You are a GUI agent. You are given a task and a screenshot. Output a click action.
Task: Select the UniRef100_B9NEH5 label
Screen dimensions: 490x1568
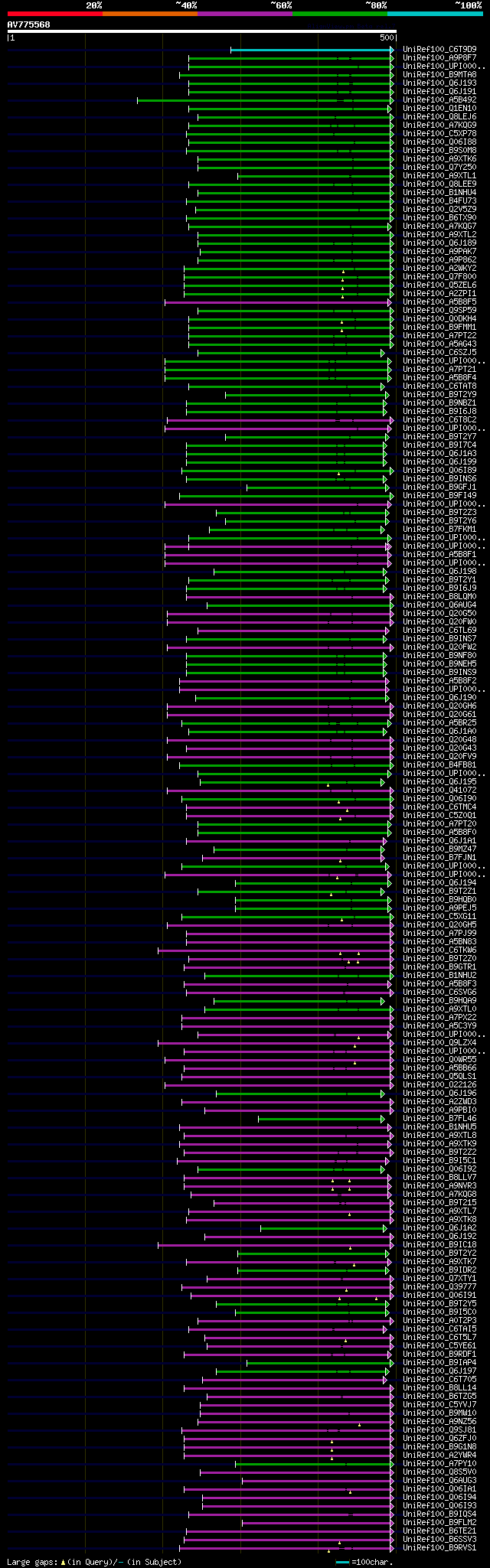439,664
